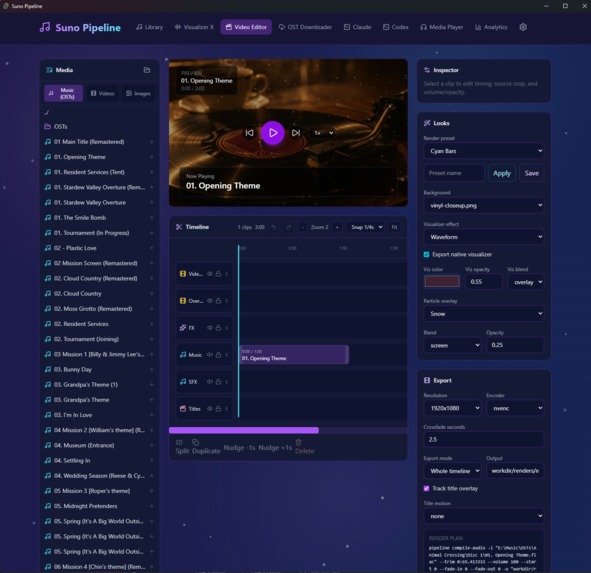The image size is (591, 573).
Task: Click the Crossfade seconds field
Action: point(484,440)
